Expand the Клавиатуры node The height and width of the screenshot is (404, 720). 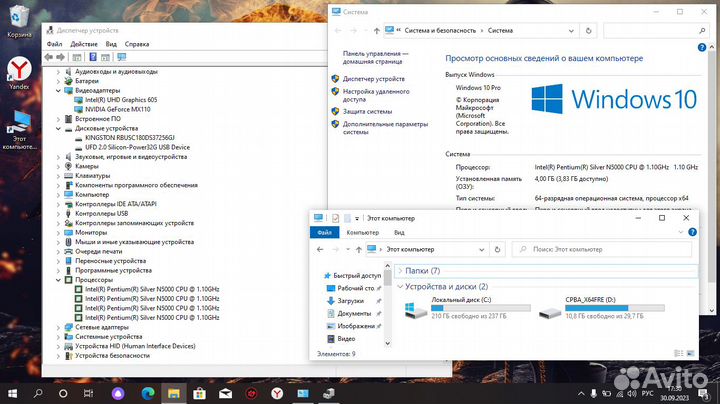(58, 176)
